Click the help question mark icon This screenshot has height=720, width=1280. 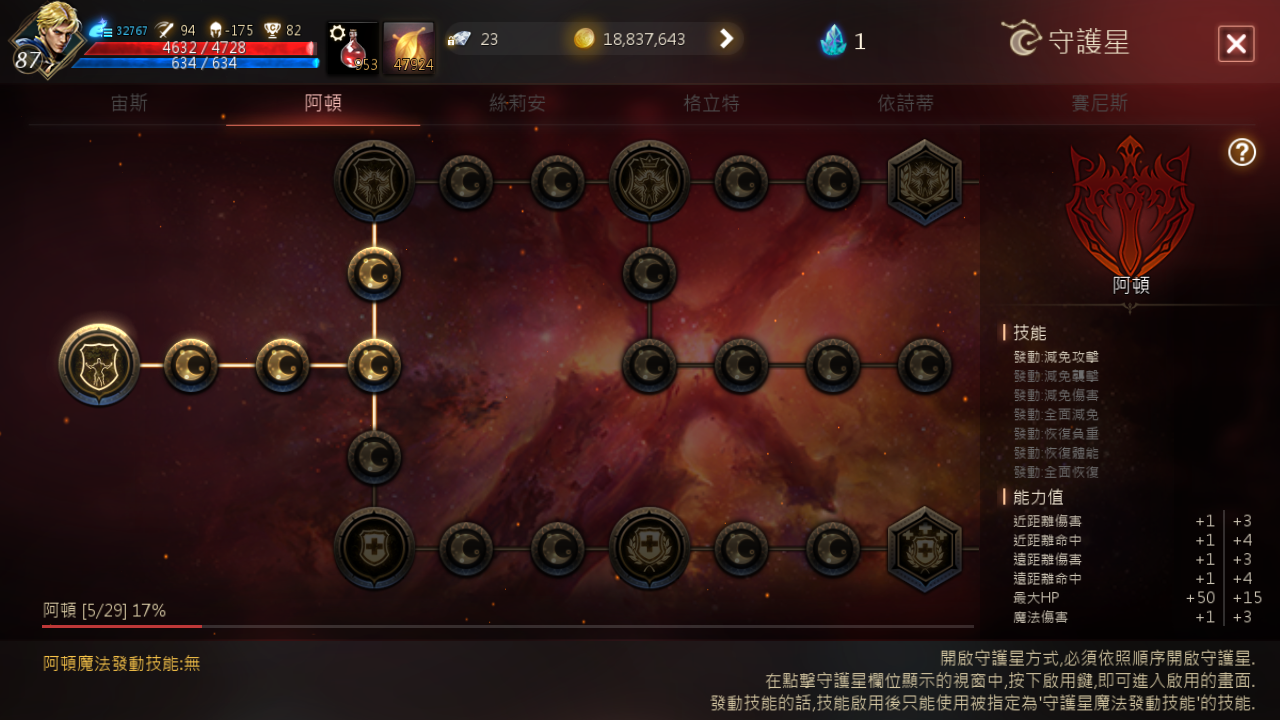point(1242,152)
